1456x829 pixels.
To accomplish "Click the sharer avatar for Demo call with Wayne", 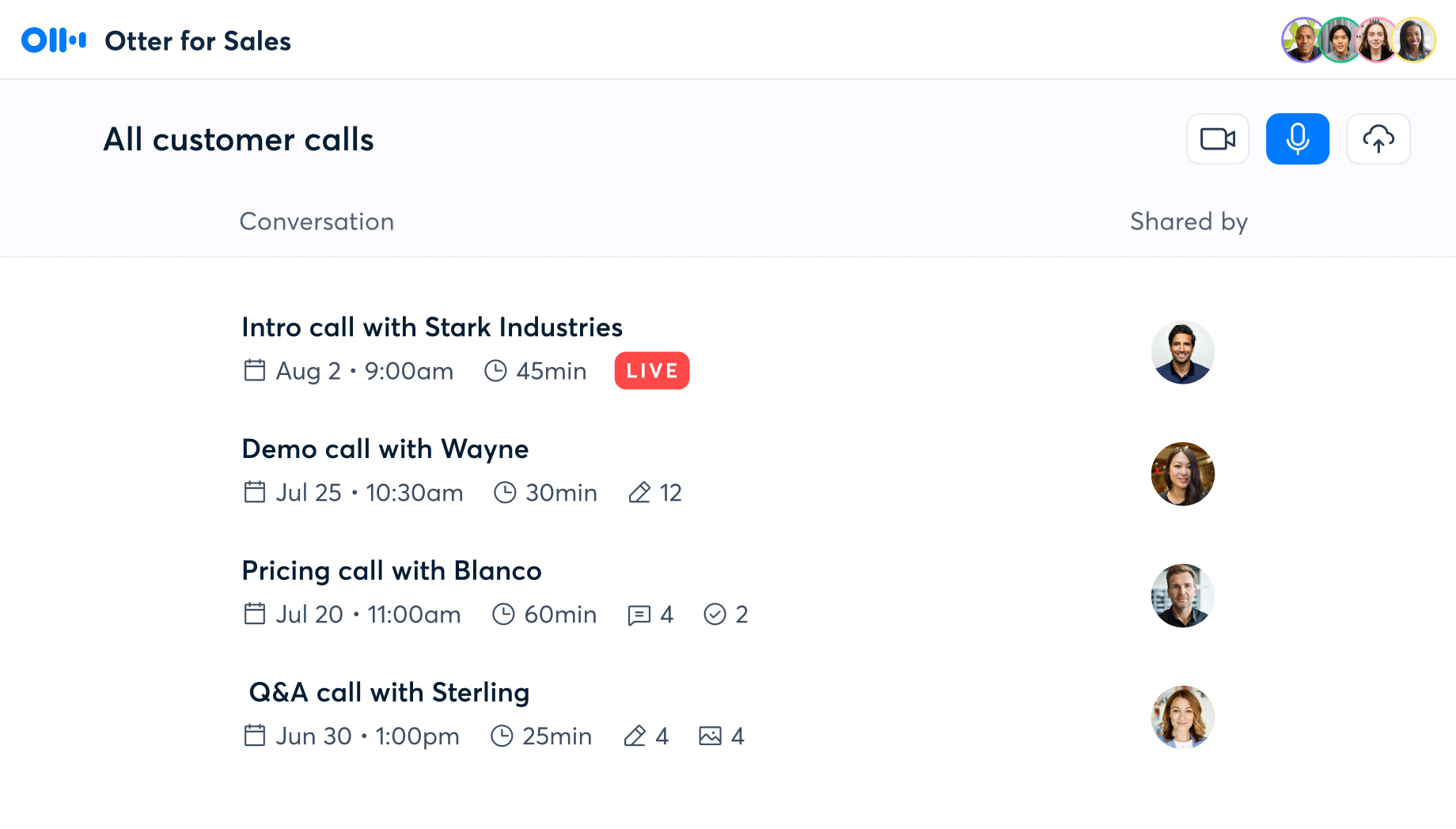I will point(1182,474).
